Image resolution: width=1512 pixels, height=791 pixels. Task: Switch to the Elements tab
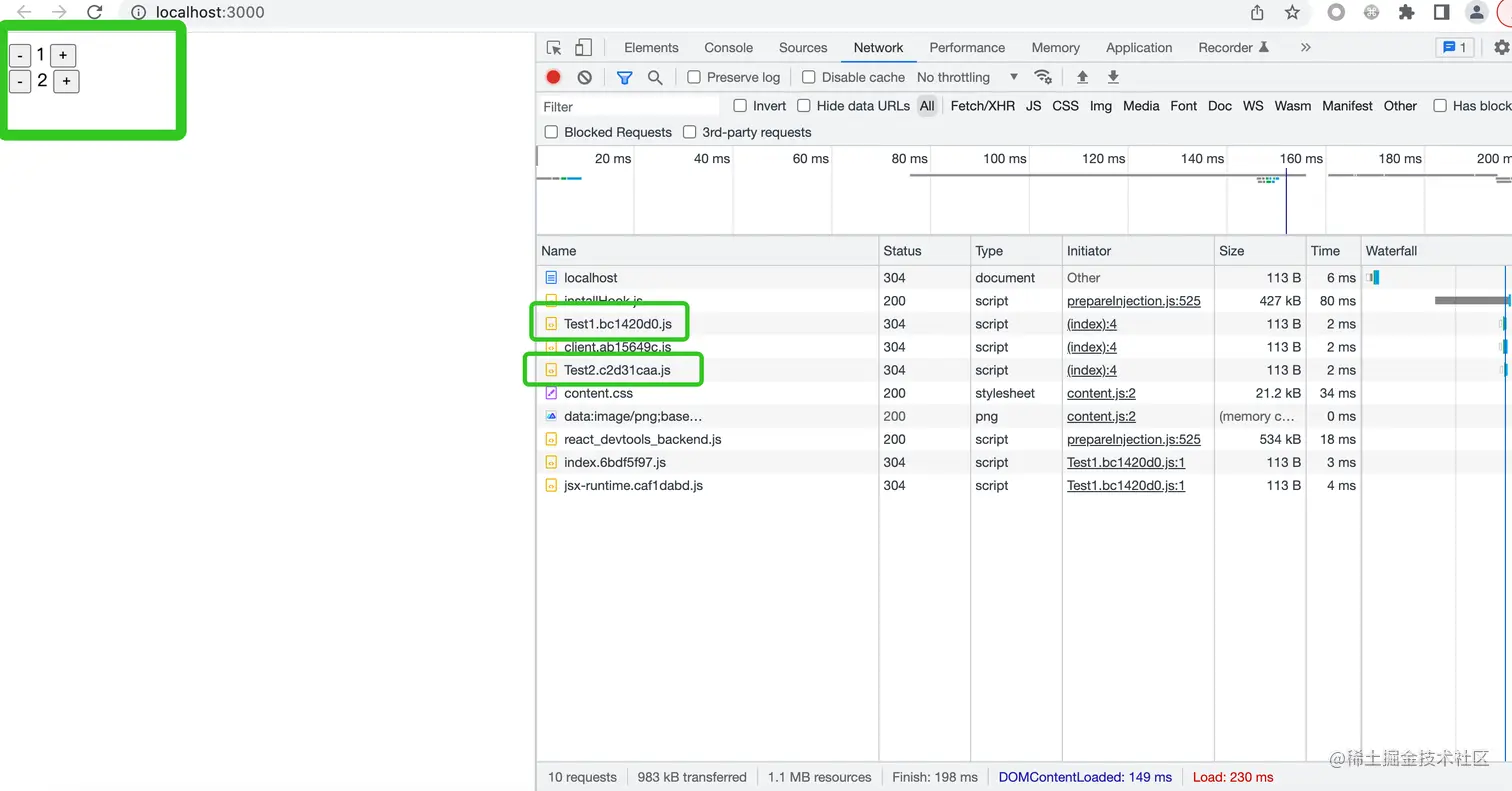pyautogui.click(x=651, y=47)
